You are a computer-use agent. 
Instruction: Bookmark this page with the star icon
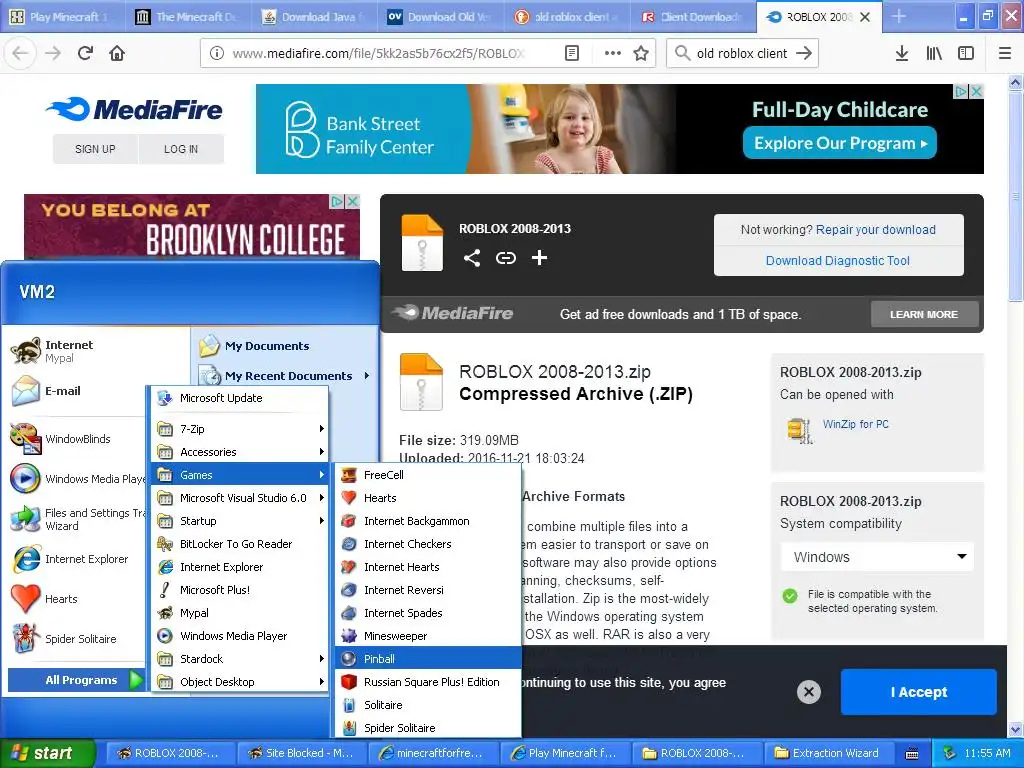pos(641,54)
